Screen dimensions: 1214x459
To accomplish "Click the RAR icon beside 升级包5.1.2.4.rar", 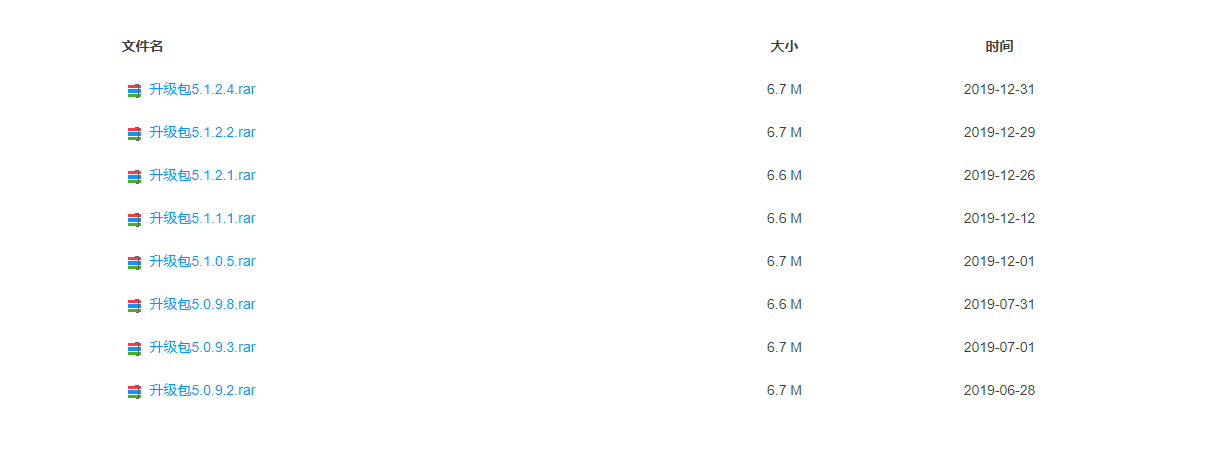I will (x=134, y=90).
